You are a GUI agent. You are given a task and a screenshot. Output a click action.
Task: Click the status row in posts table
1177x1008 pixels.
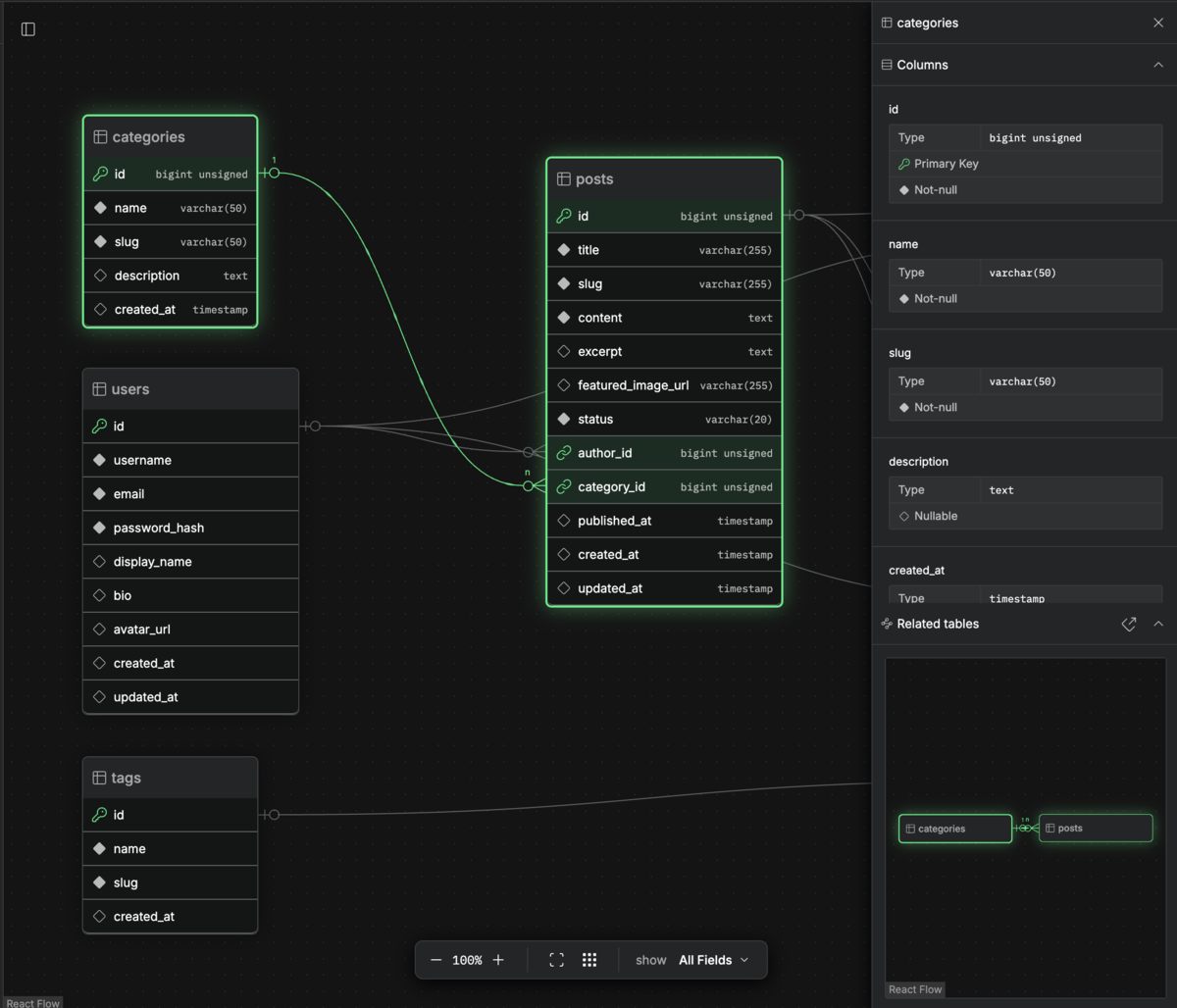click(x=664, y=419)
